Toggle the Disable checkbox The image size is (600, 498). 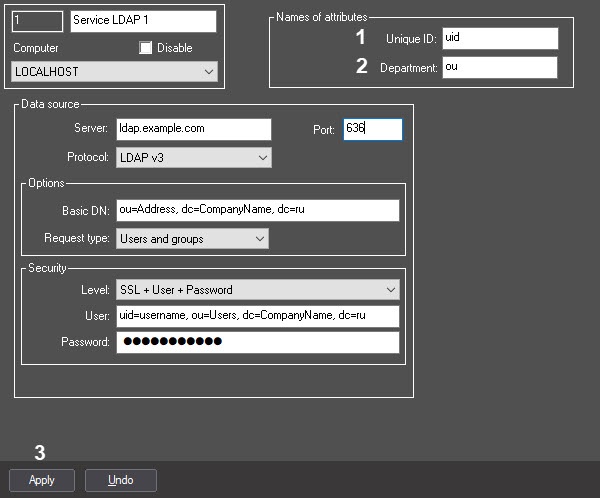(x=145, y=48)
